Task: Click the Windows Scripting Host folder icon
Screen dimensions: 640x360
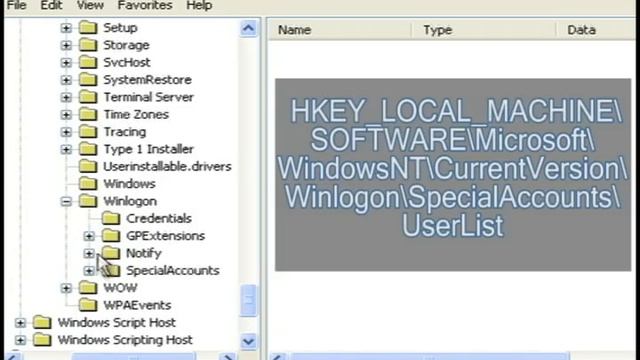Action: point(42,340)
